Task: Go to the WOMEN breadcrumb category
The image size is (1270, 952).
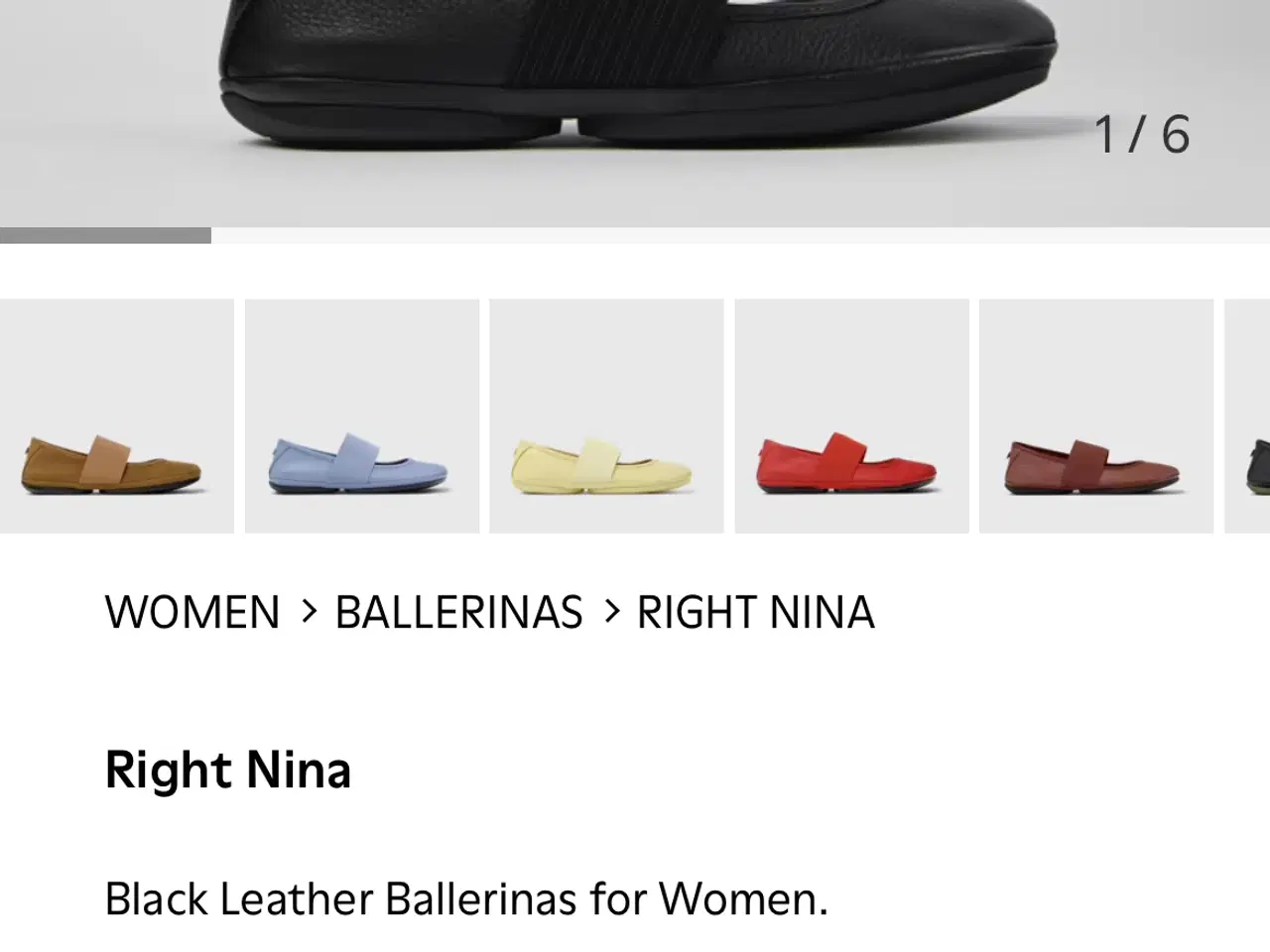Action: (x=192, y=612)
